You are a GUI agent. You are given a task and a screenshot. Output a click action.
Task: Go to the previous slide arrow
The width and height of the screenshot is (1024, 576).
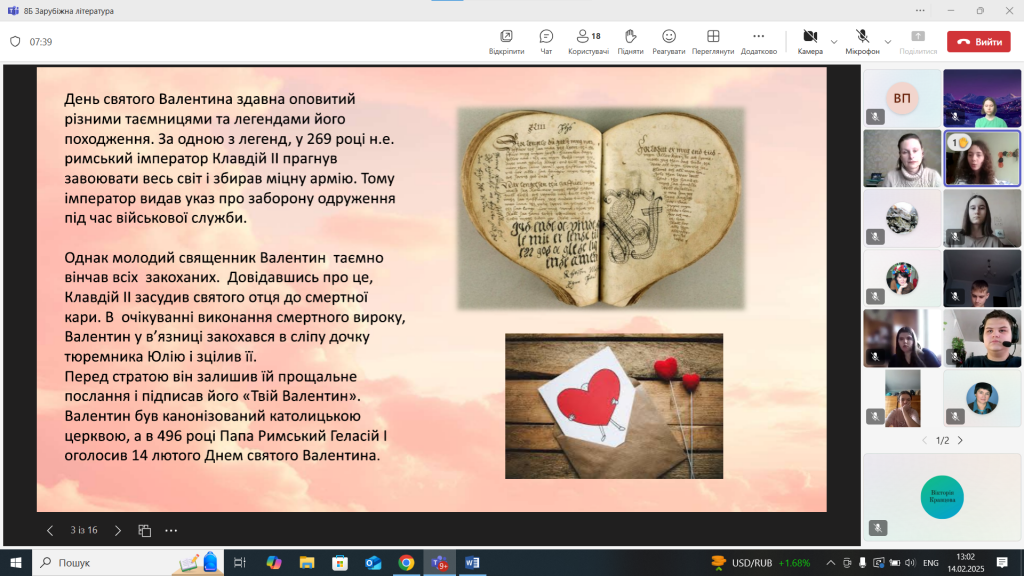point(50,530)
